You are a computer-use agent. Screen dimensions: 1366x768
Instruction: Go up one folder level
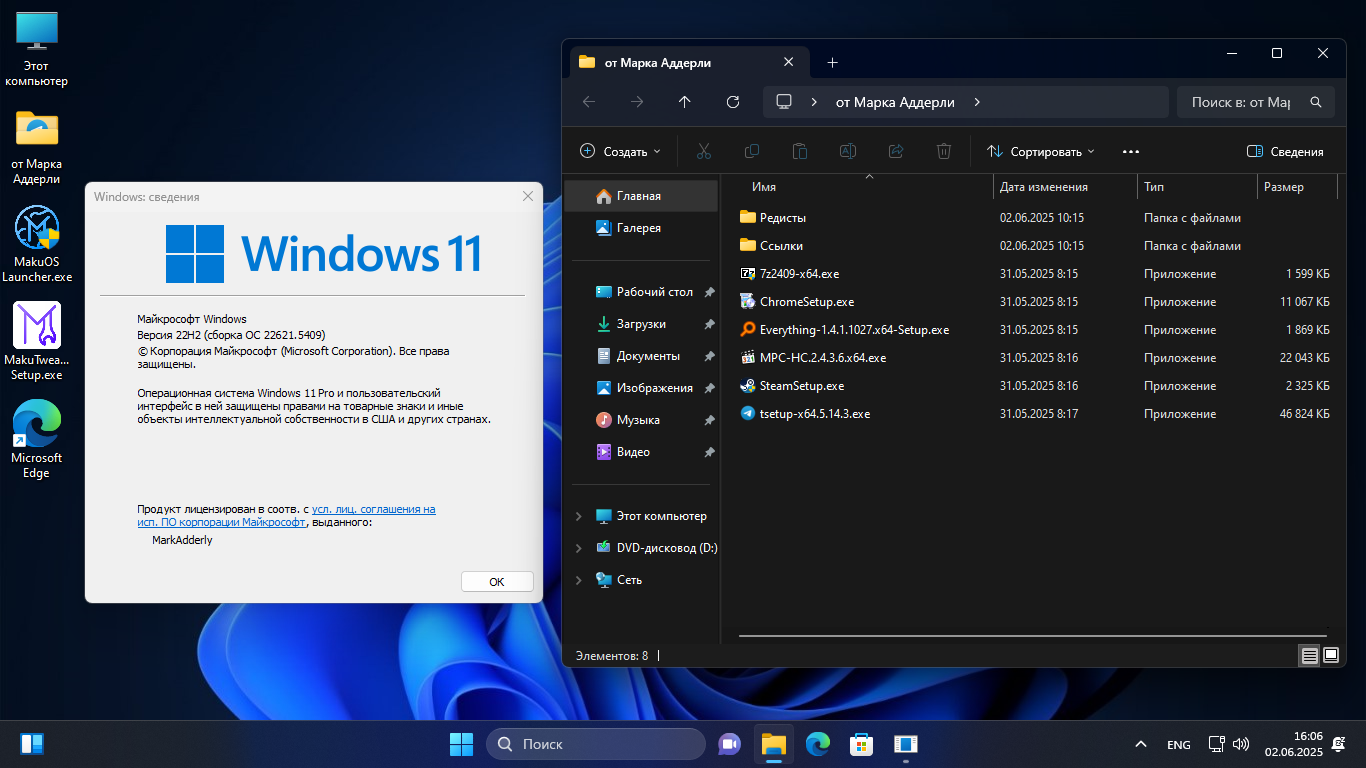pyautogui.click(x=685, y=102)
